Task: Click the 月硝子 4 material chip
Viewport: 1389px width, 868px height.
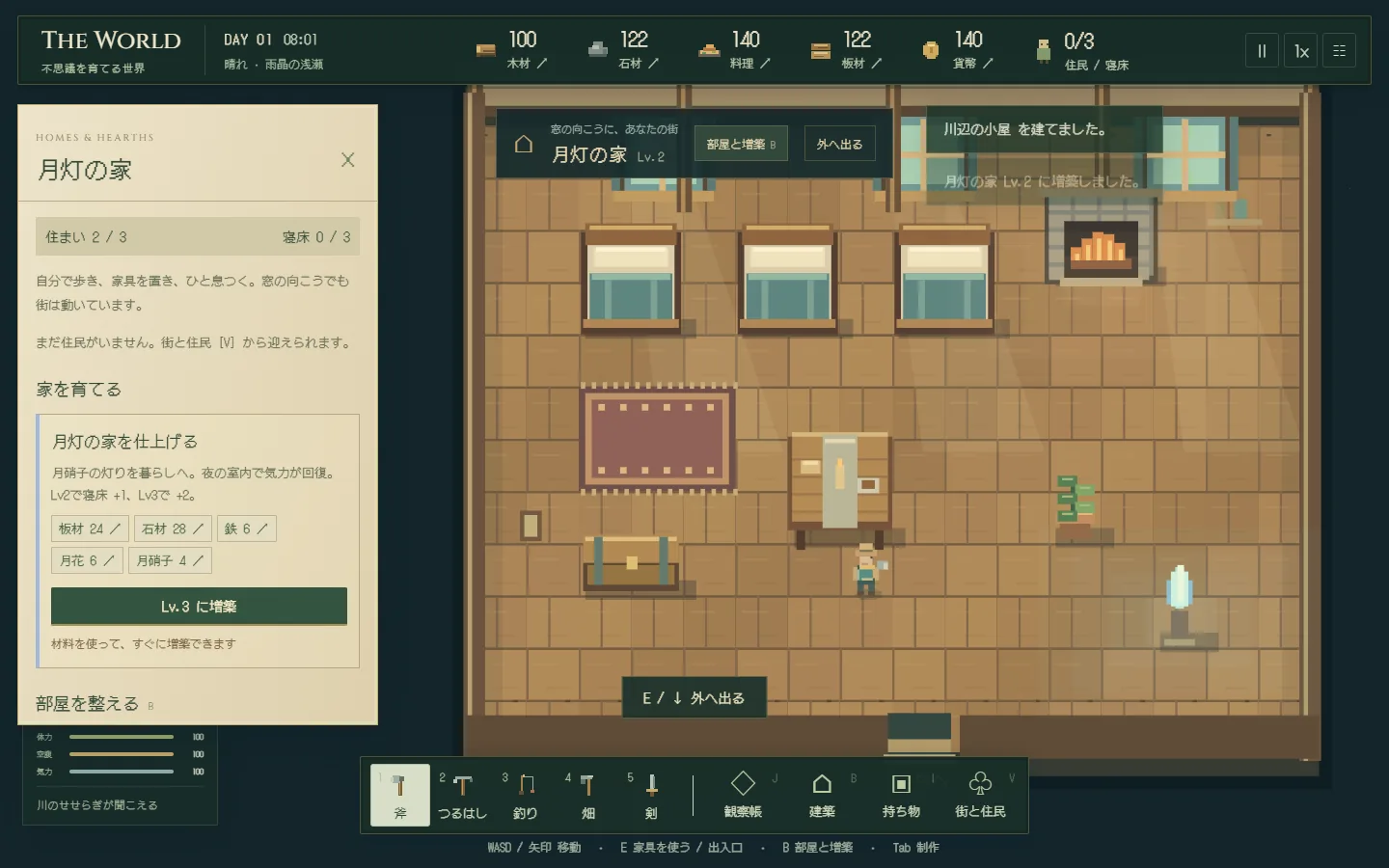Action: click(170, 560)
